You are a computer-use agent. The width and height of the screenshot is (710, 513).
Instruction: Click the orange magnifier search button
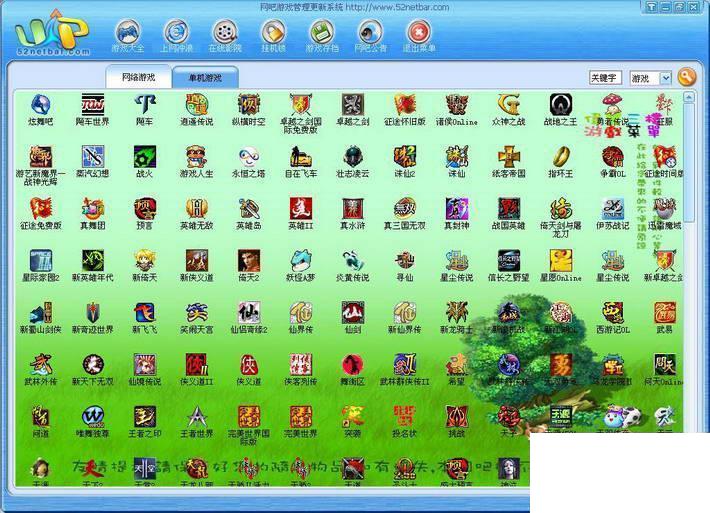pos(686,77)
